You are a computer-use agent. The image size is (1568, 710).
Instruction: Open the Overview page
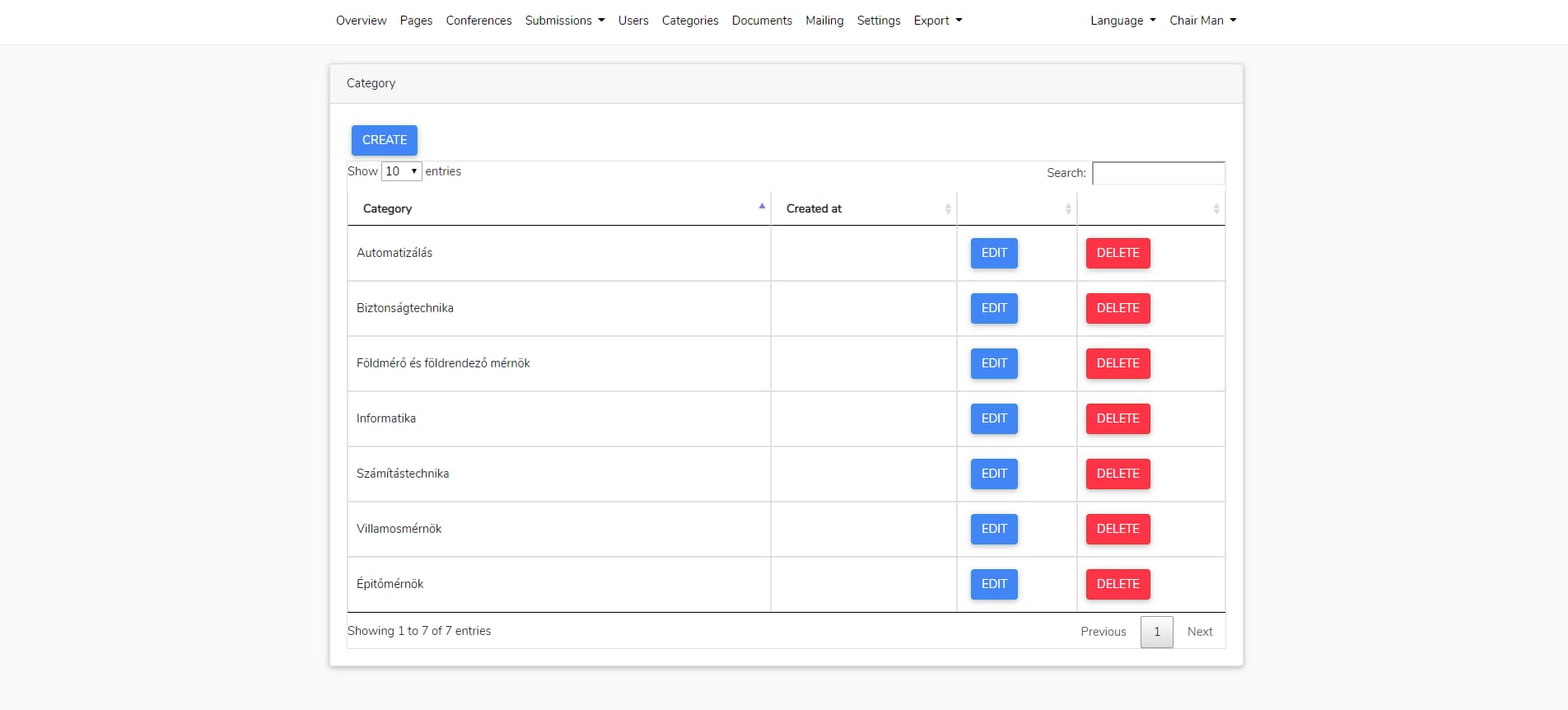pos(361,21)
